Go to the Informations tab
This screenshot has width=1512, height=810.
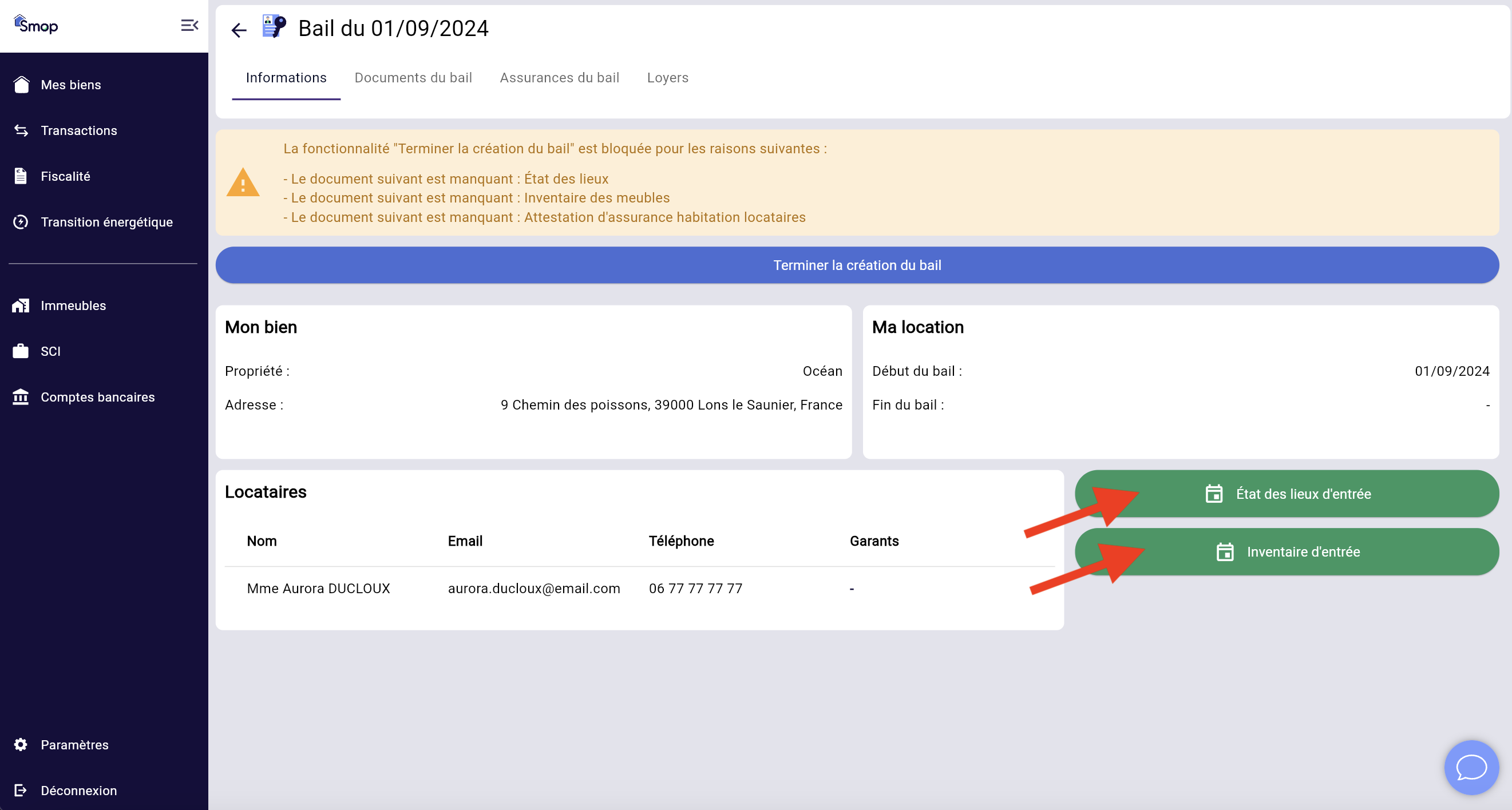coord(286,78)
